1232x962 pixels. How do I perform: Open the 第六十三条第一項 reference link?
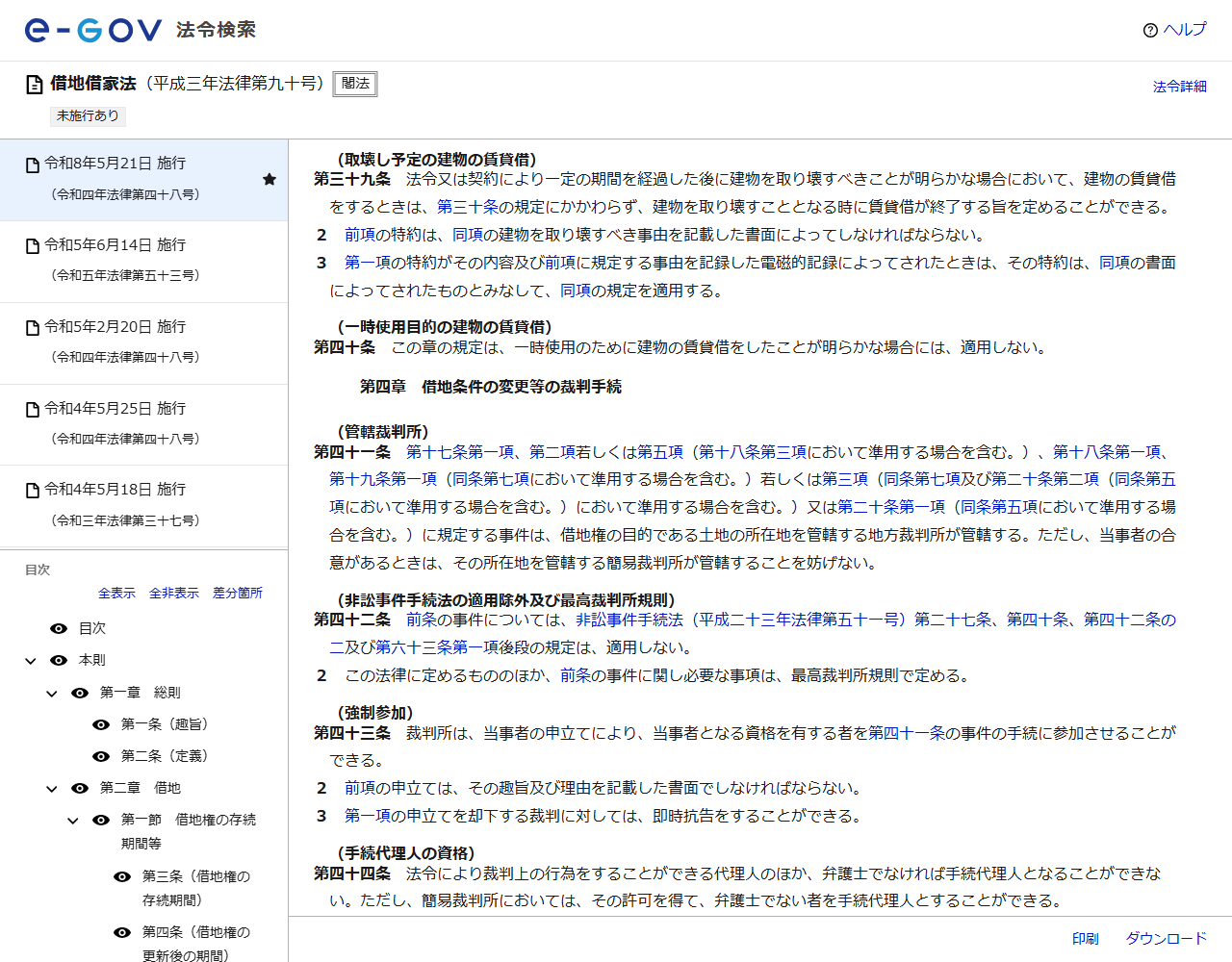pyautogui.click(x=437, y=647)
